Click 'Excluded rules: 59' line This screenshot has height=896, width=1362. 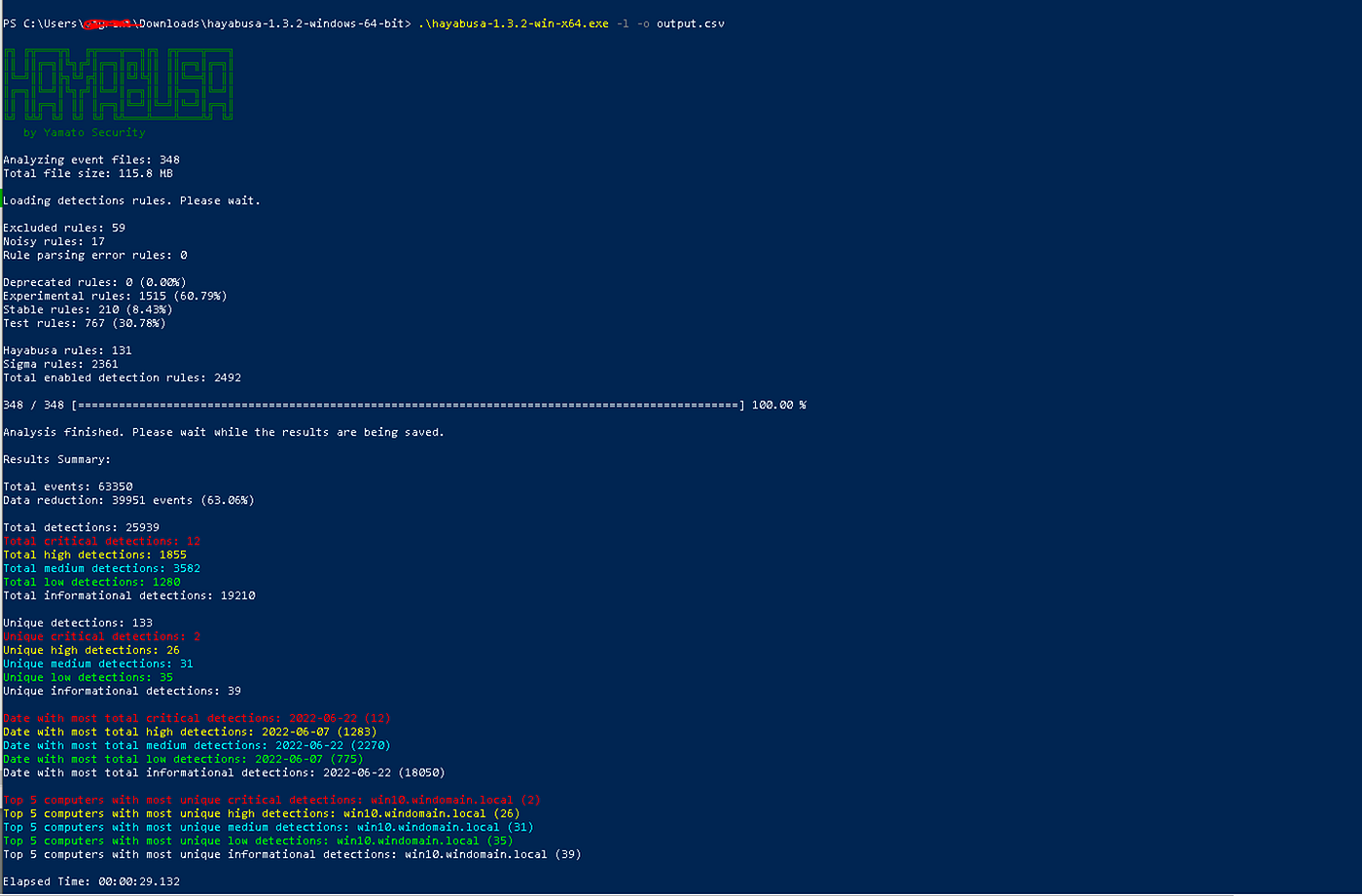pos(64,228)
